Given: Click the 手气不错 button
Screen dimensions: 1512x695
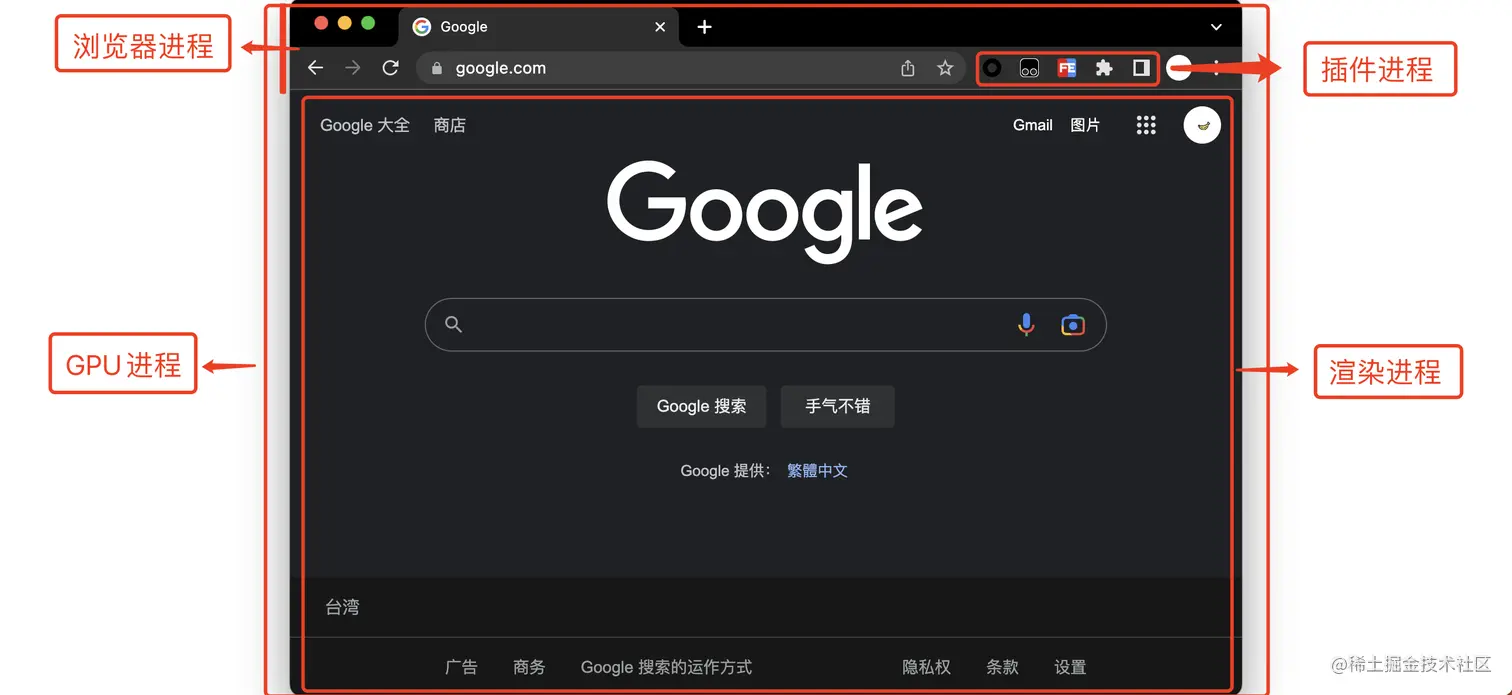Looking at the screenshot, I should (838, 406).
